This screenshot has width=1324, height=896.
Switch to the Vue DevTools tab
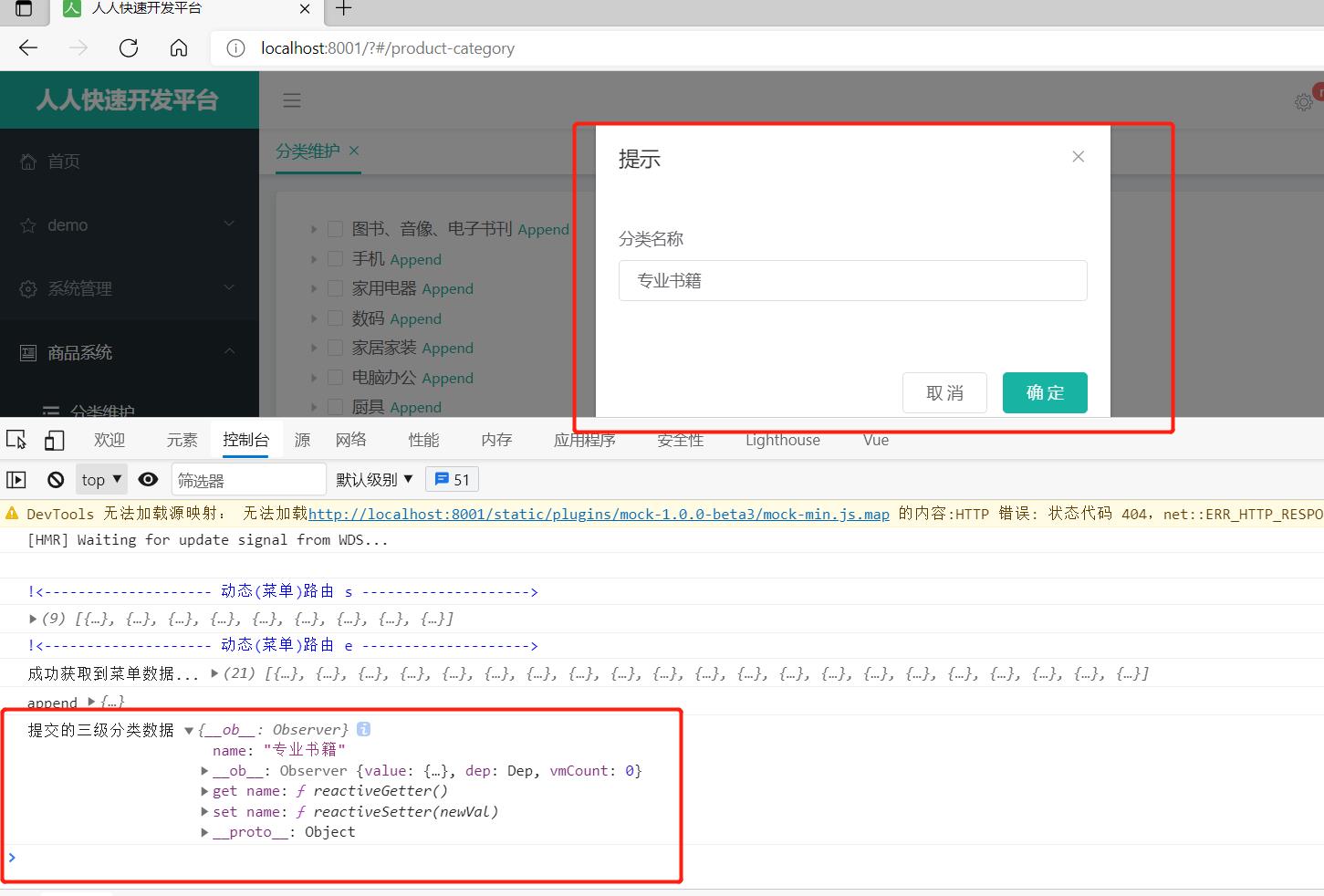tap(876, 440)
